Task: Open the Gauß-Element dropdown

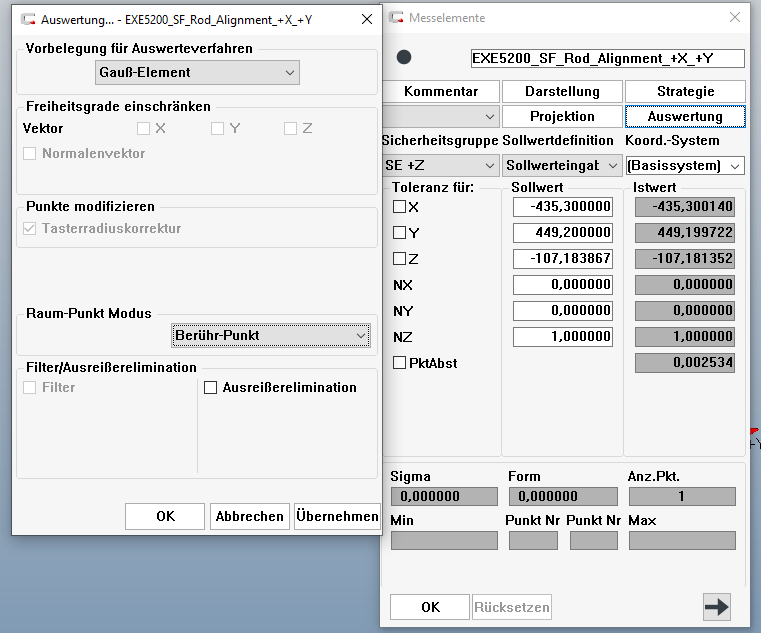Action: pos(198,72)
